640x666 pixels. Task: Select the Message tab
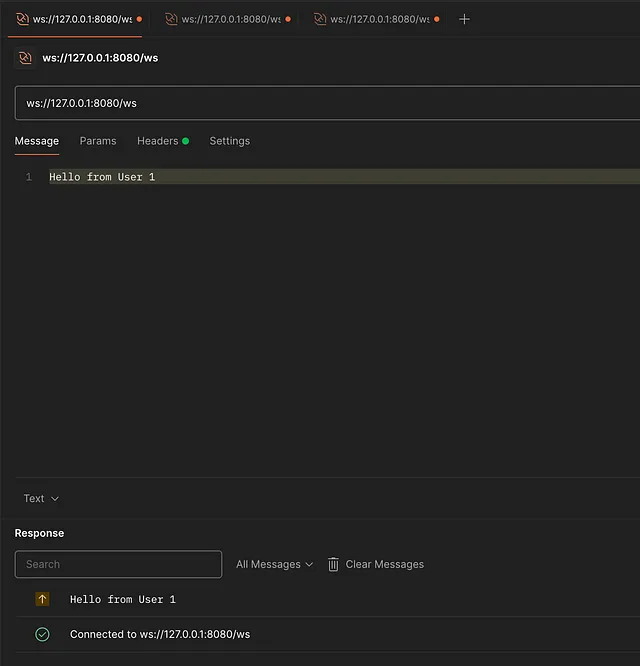tap(37, 141)
